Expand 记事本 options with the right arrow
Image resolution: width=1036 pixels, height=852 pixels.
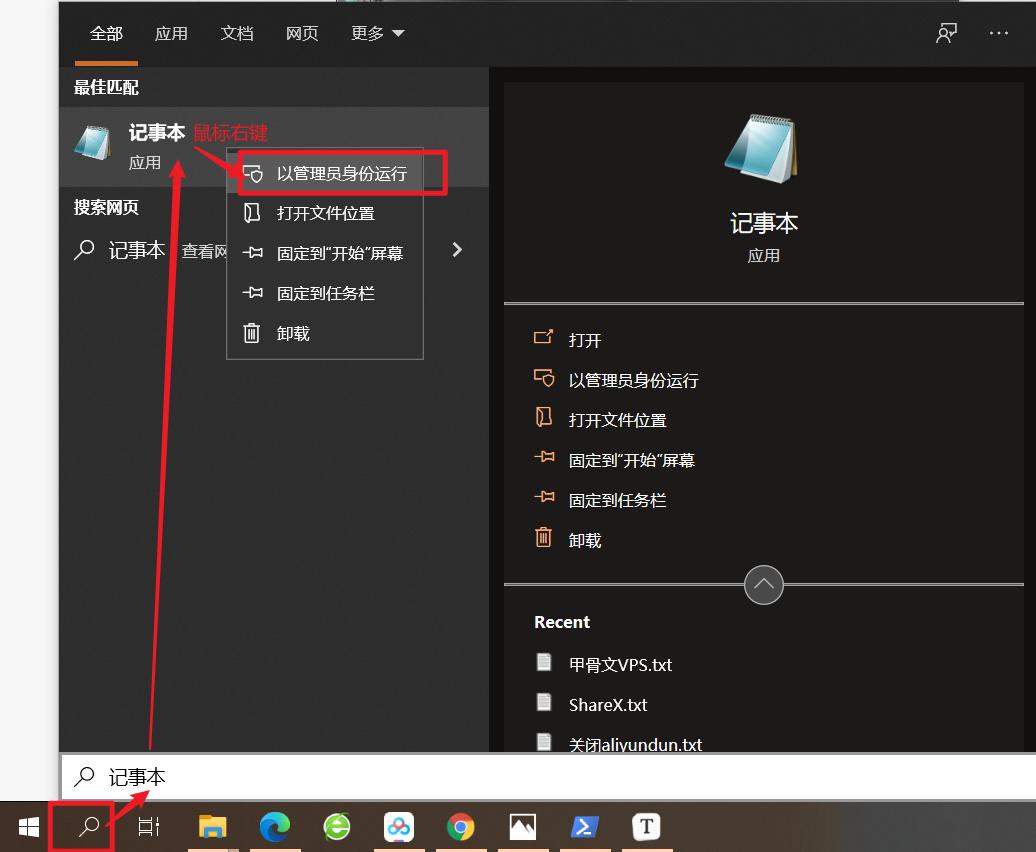click(x=457, y=250)
